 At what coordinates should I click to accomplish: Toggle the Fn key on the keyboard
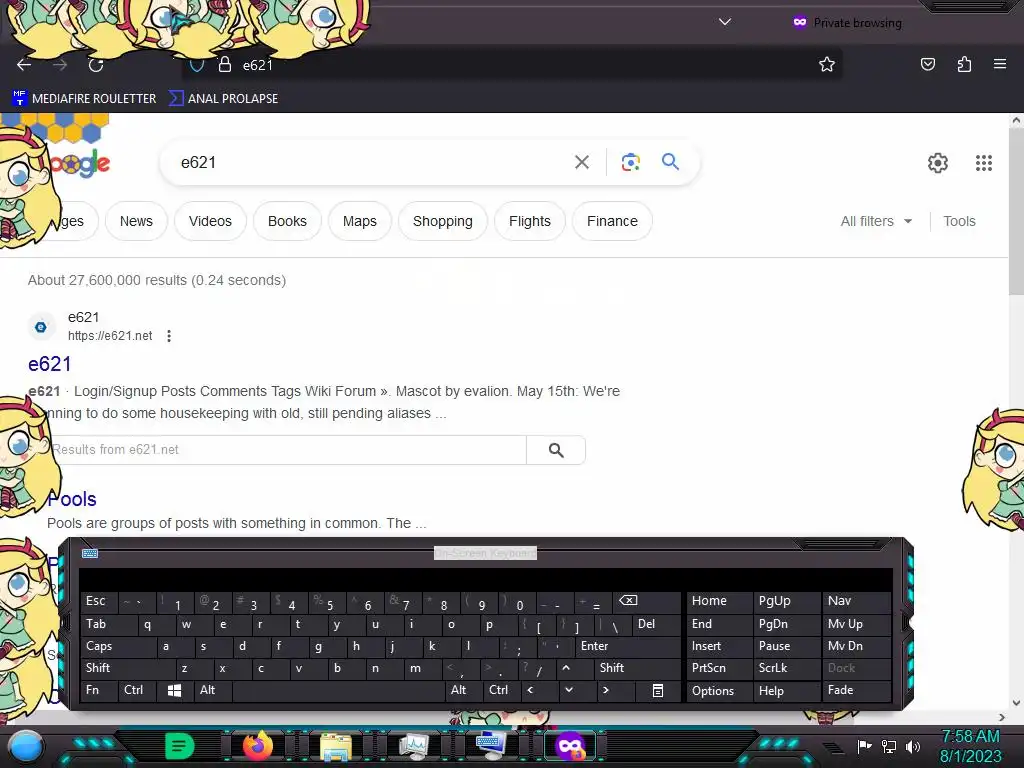(x=99, y=690)
